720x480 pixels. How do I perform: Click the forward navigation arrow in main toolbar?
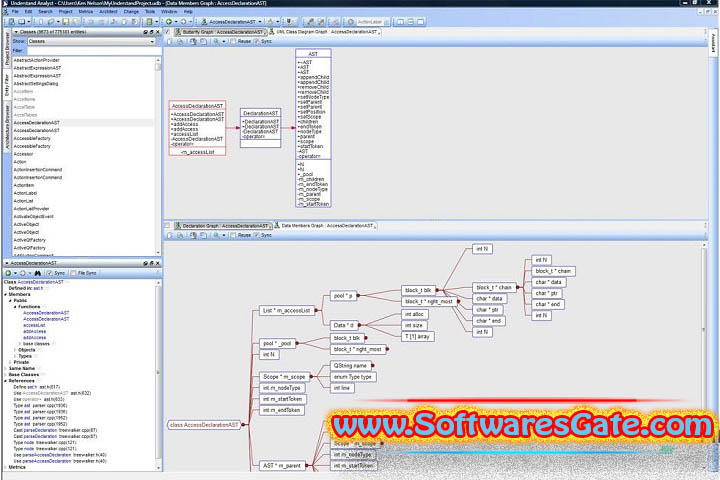183,22
